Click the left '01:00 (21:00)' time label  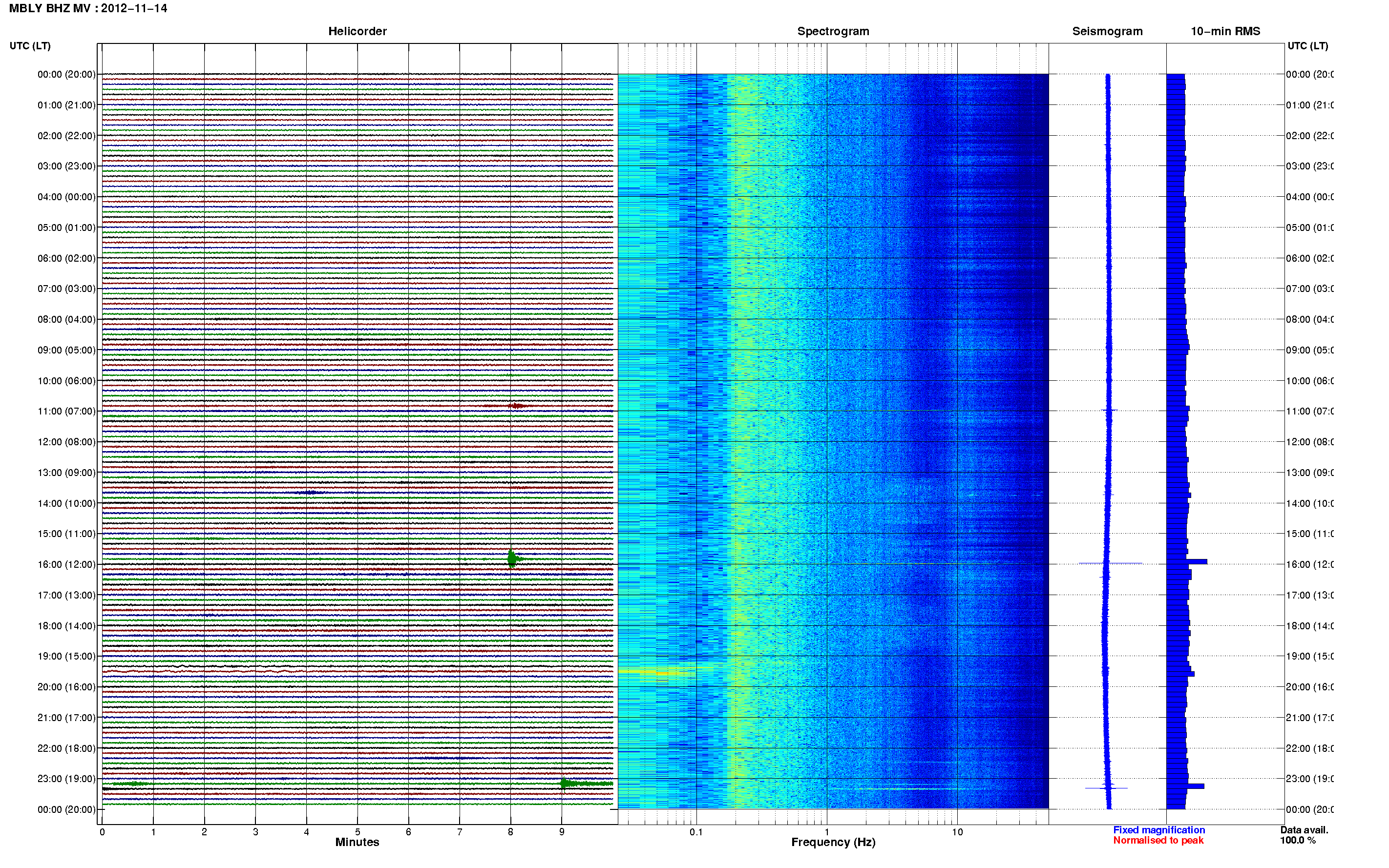coord(66,105)
